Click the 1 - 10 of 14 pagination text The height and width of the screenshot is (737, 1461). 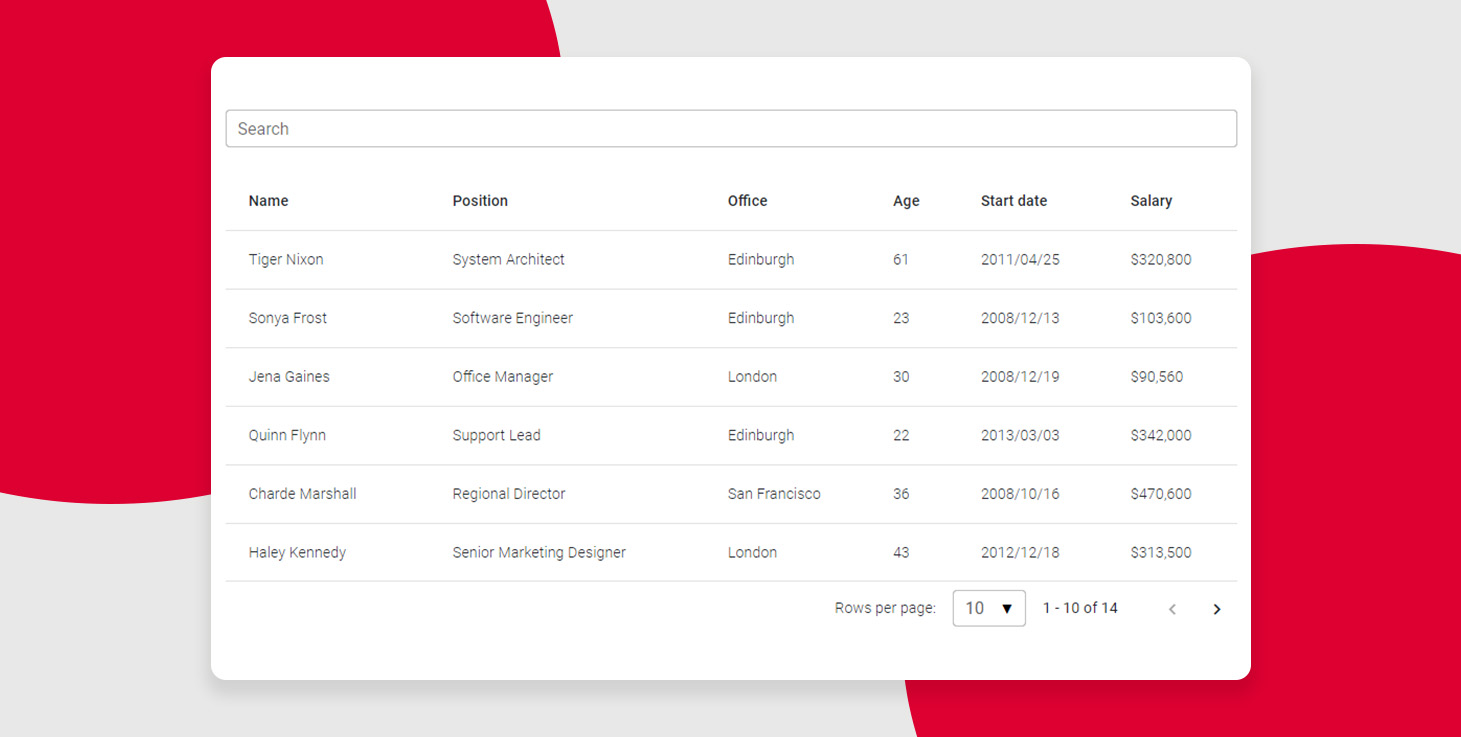(1080, 608)
